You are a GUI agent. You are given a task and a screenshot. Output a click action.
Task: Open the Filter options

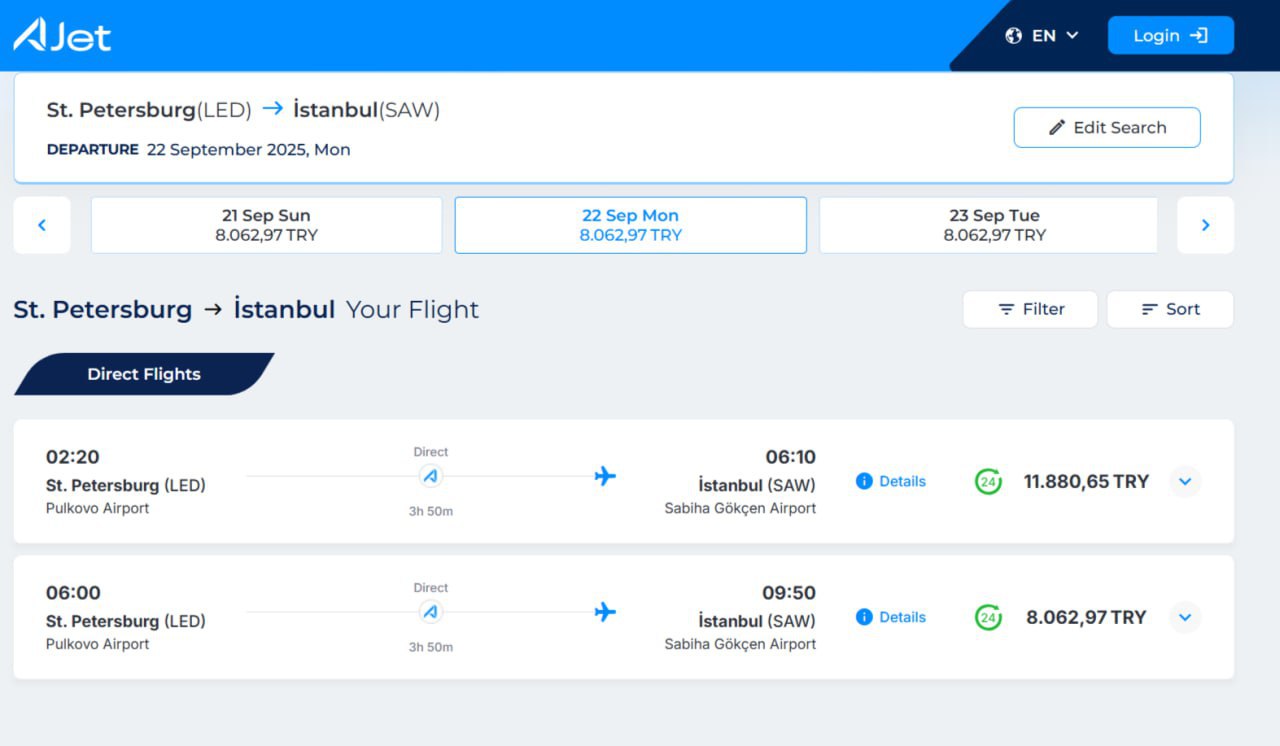(1030, 310)
